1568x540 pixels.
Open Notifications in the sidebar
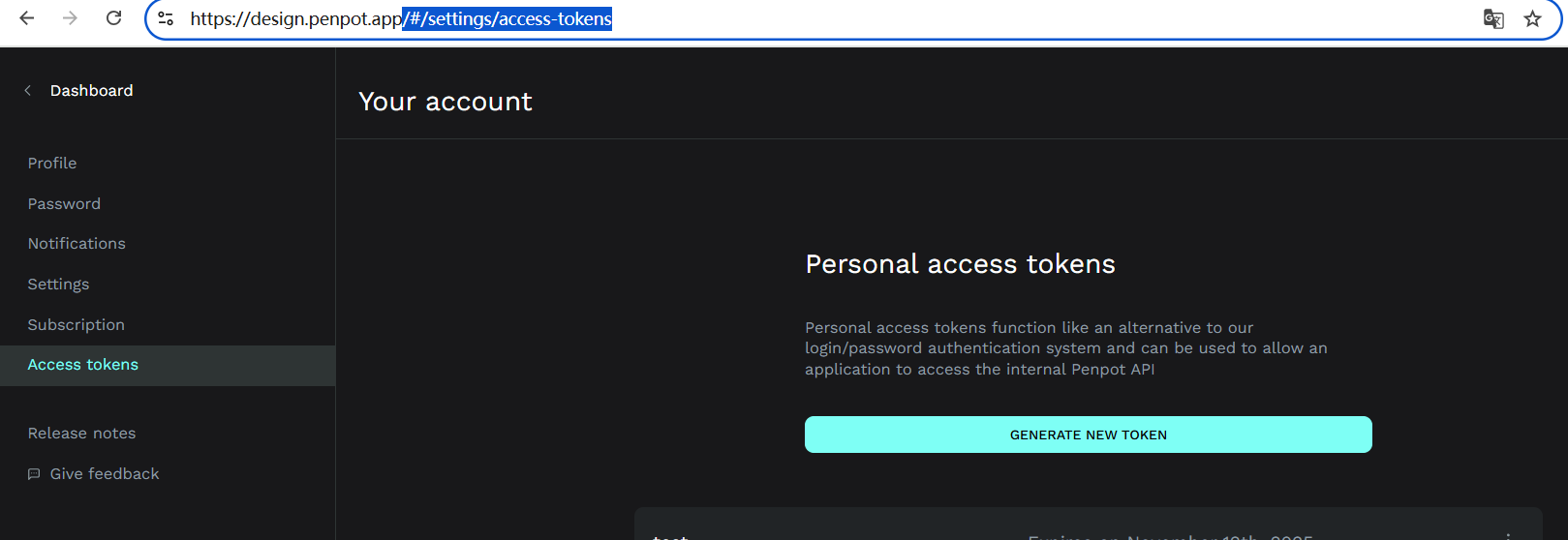77,244
